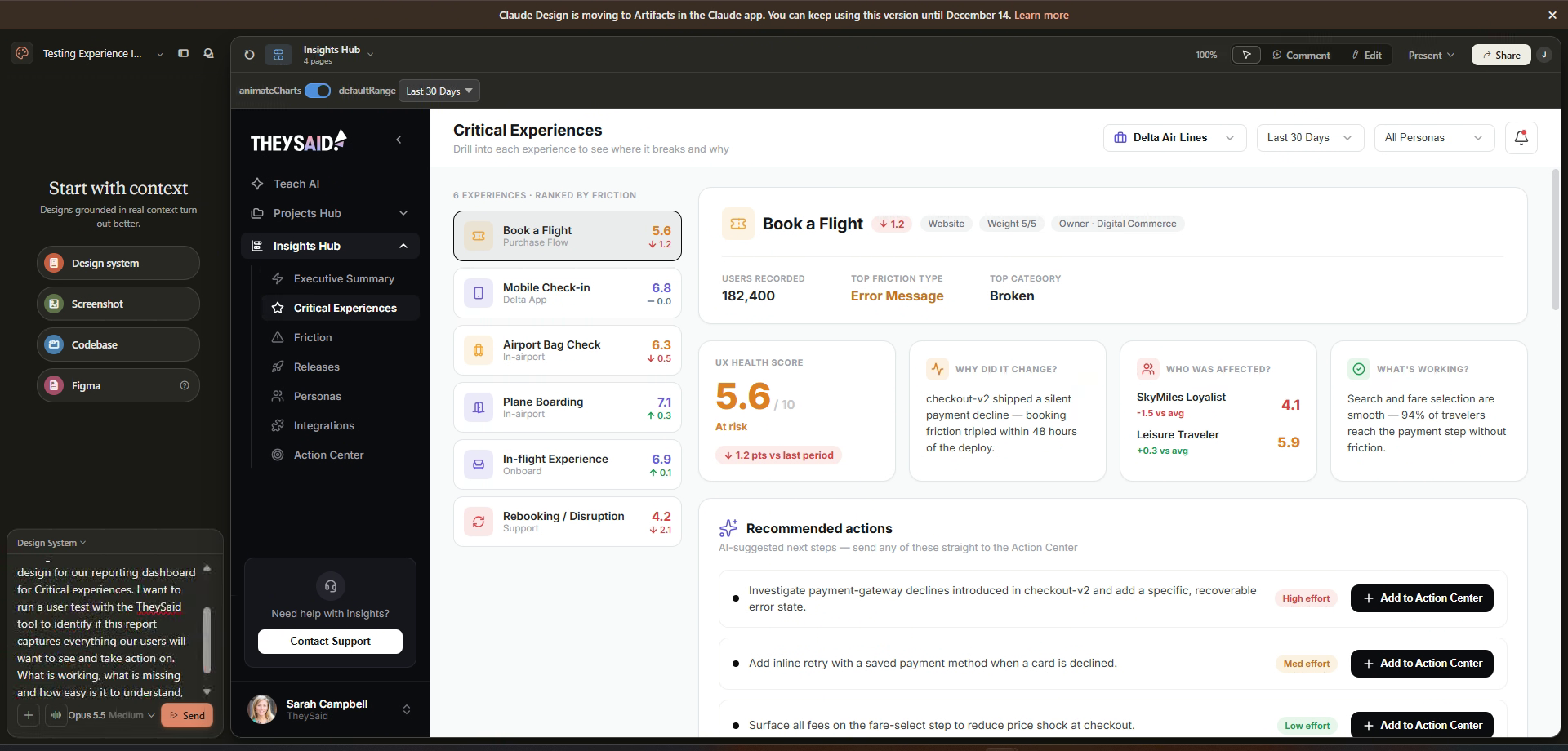Toggle the left panel layout icon

click(x=184, y=53)
